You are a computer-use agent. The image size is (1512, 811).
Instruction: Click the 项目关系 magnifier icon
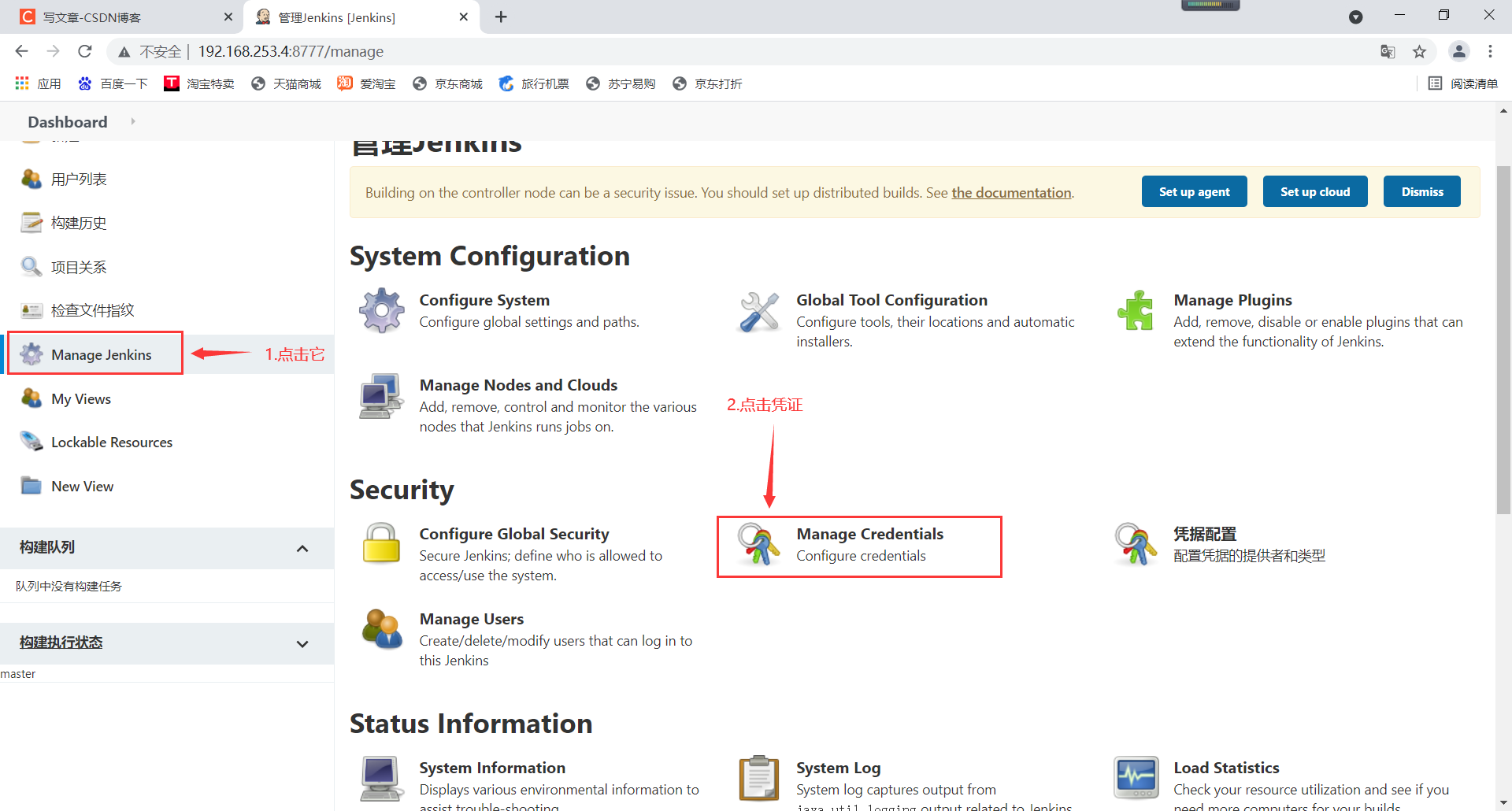pyautogui.click(x=31, y=267)
